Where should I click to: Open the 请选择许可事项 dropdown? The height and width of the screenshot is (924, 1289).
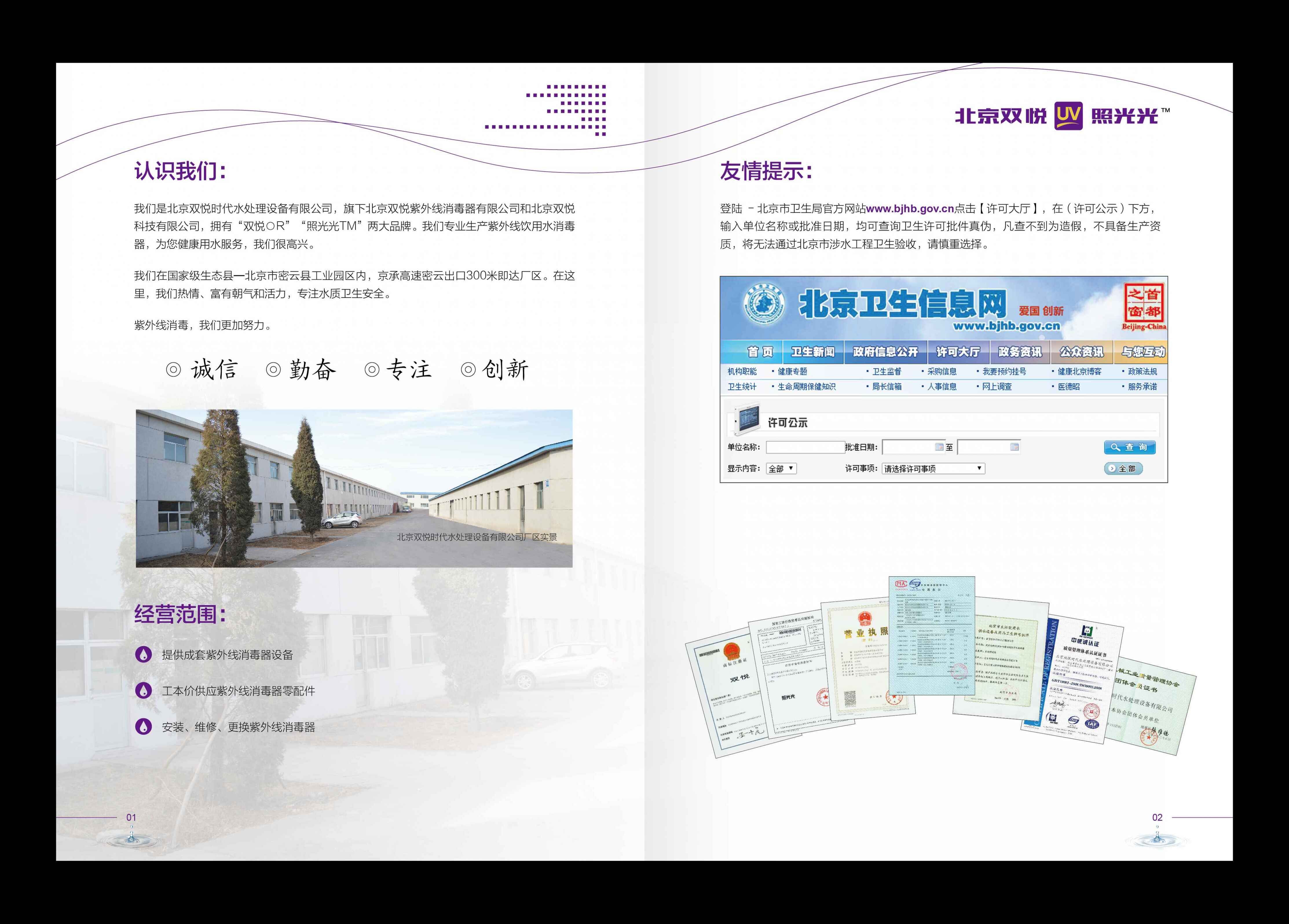(x=933, y=469)
